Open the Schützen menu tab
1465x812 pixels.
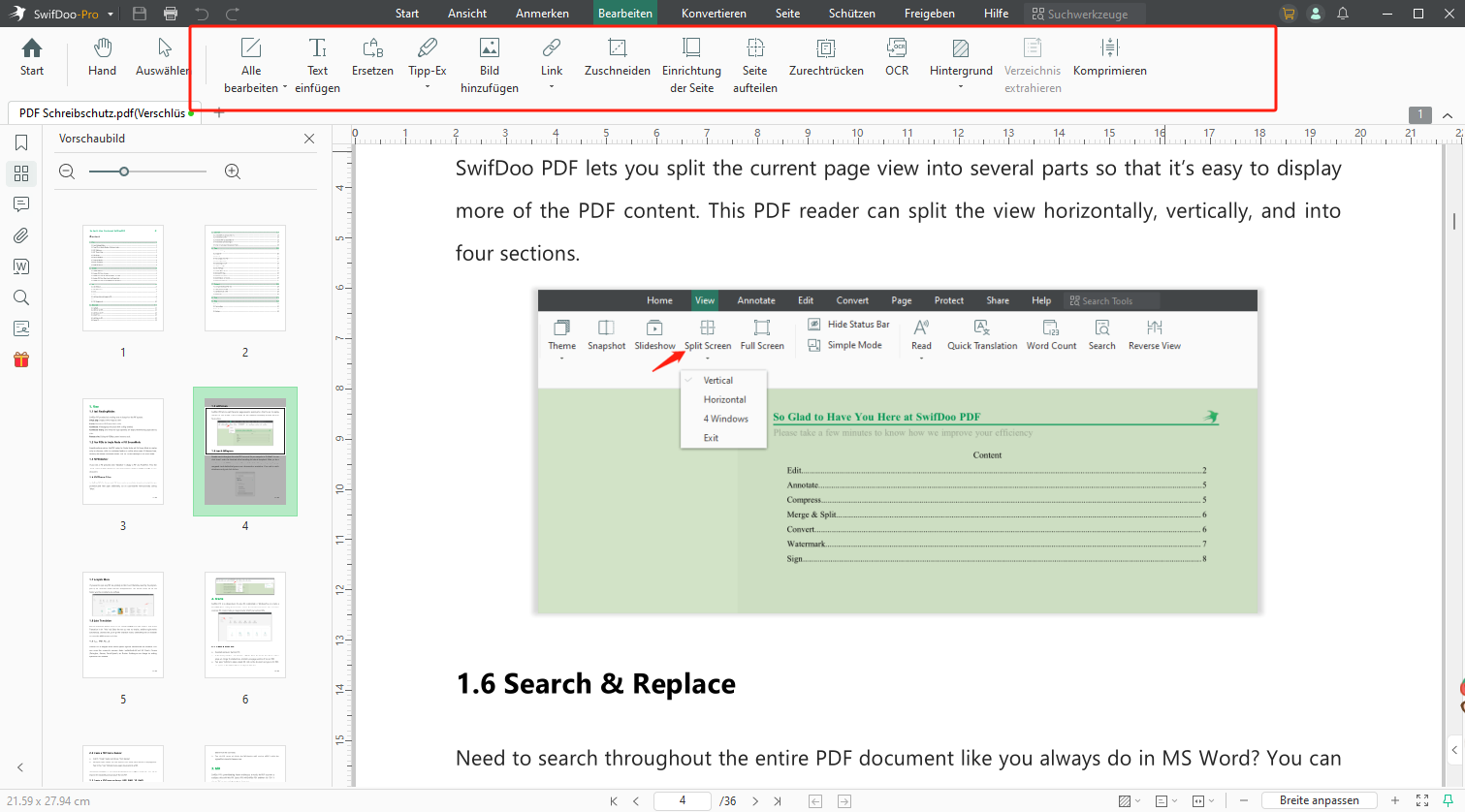click(x=852, y=14)
